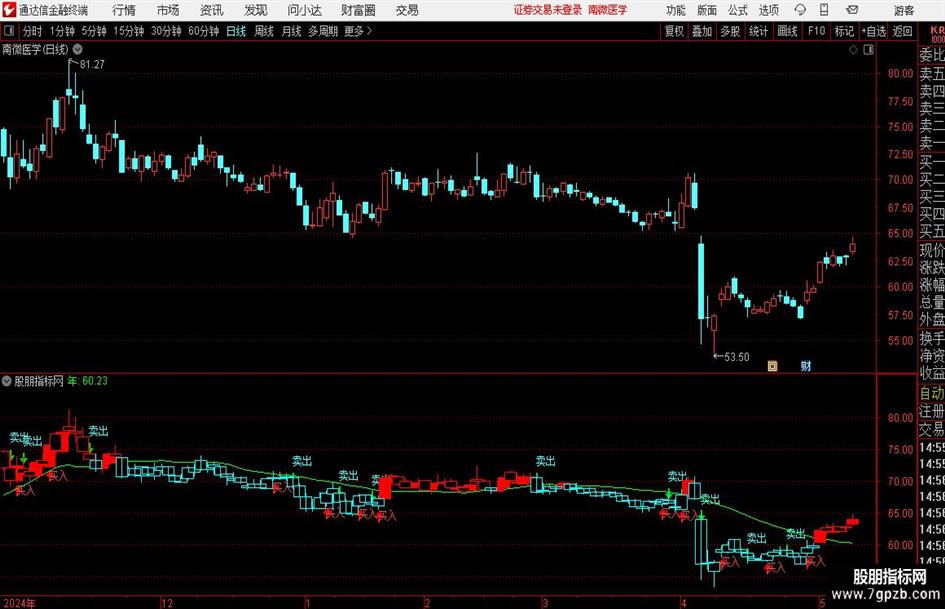Click the 返回 back button
The width and height of the screenshot is (945, 609).
[x=902, y=31]
